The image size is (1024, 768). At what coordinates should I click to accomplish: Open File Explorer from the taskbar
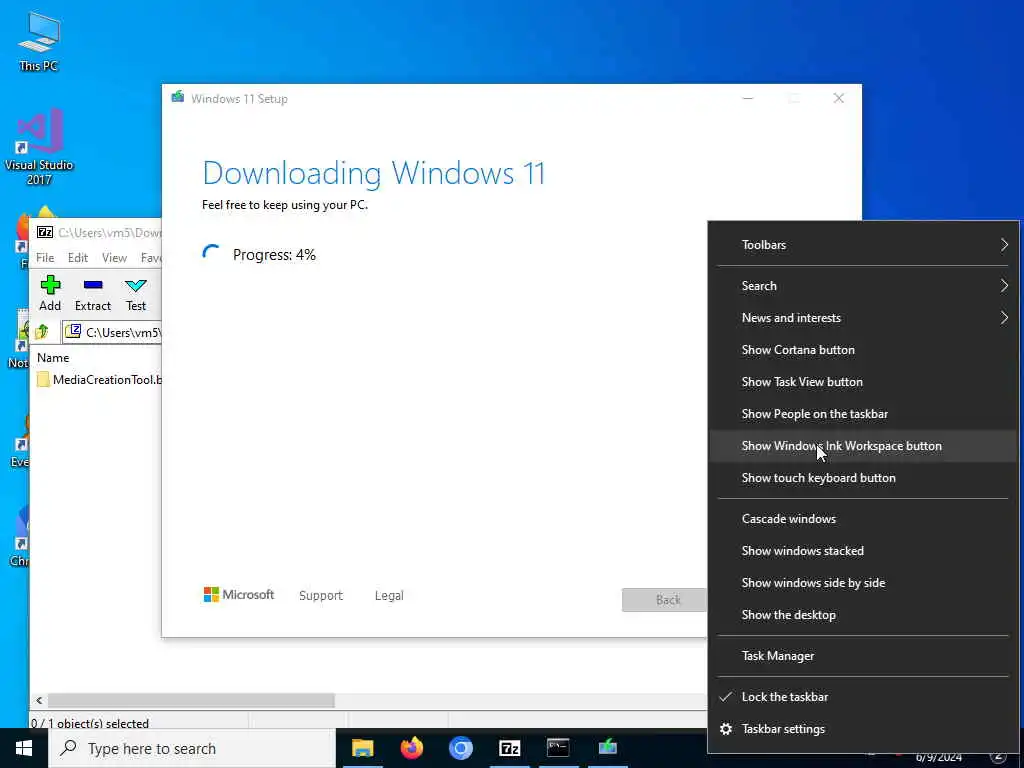(362, 748)
